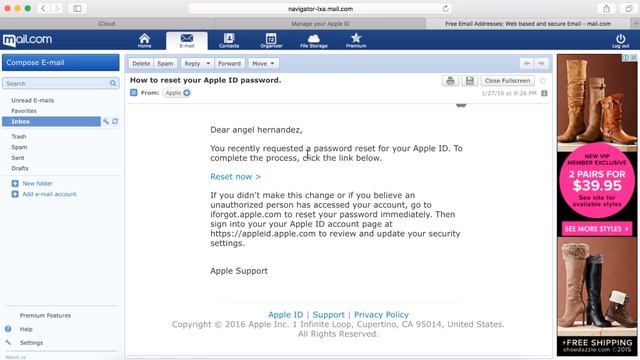Click the search magnifier icon
The image size is (640, 360).
coord(113,83)
